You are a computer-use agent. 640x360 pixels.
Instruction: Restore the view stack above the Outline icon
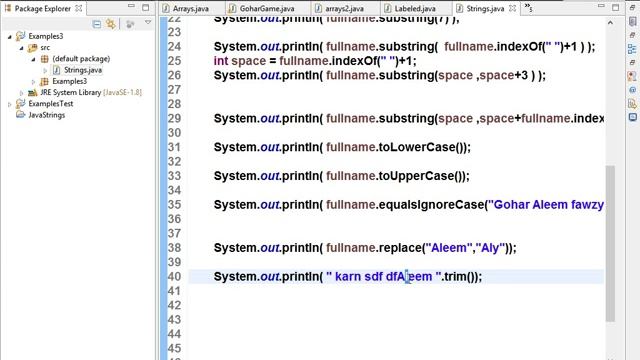click(x=632, y=36)
